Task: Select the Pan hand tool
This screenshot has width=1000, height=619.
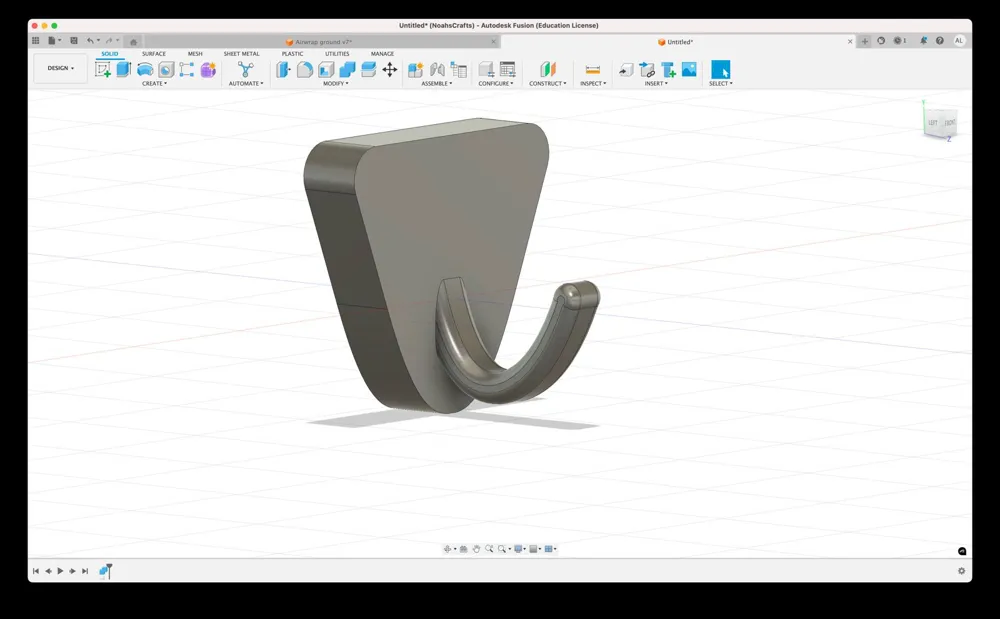Action: (x=476, y=549)
